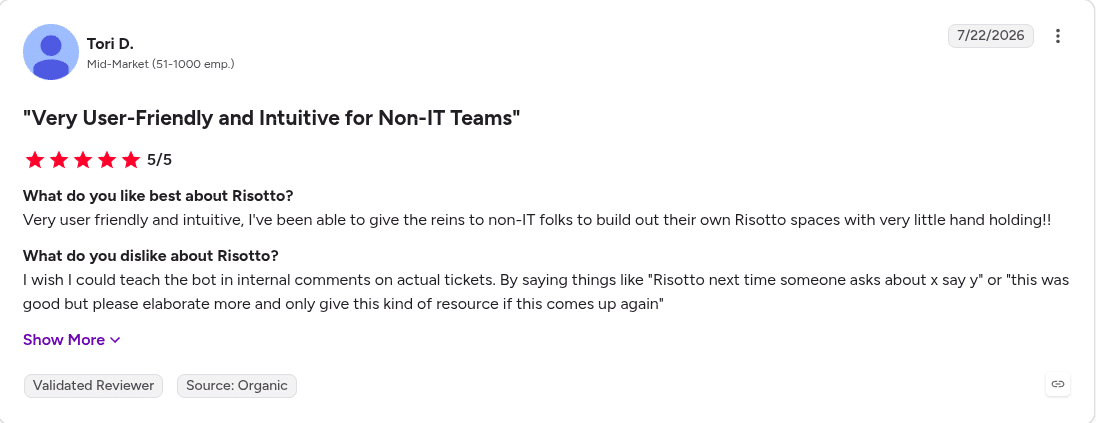Click the chevron next to Show More
Image resolution: width=1096 pixels, height=423 pixels.
115,340
